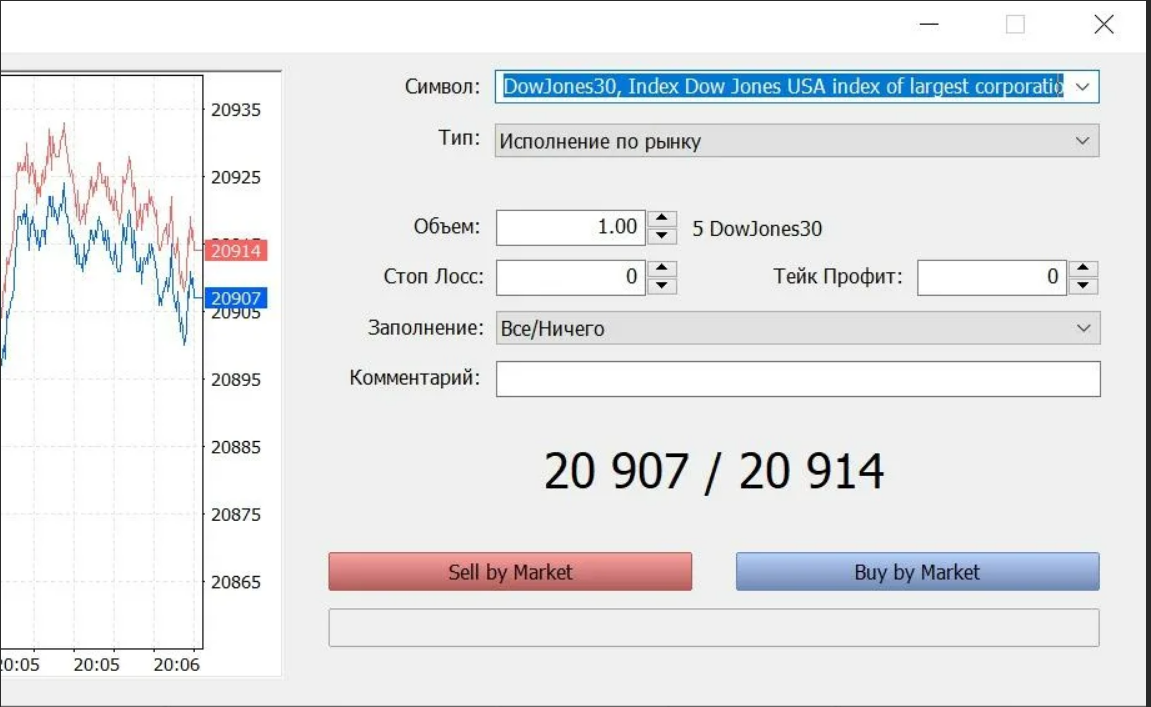Screen dimensions: 1151x707
Task: Open the Тип execution type dropdown
Action: 797,140
